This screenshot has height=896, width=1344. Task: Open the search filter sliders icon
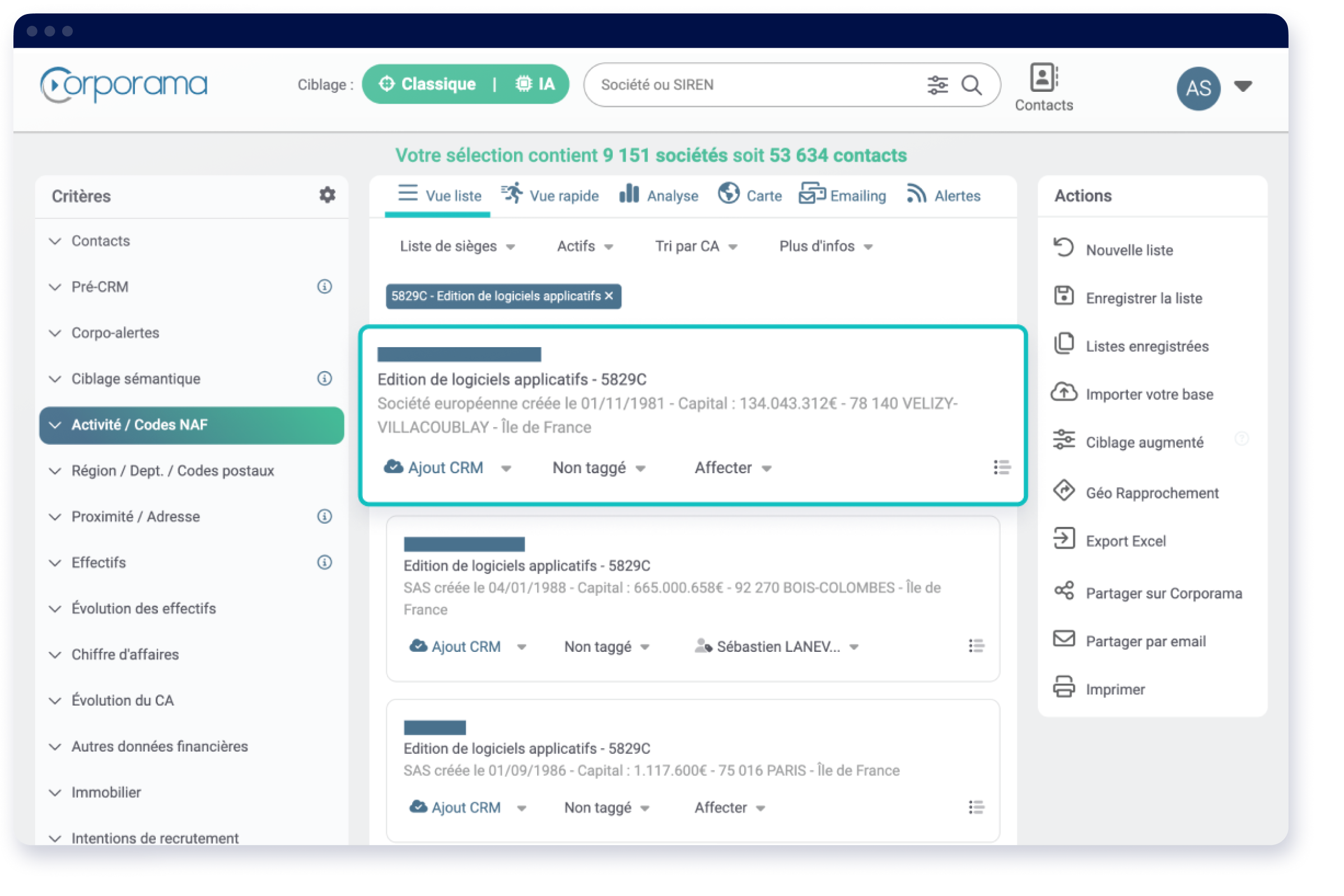[937, 85]
